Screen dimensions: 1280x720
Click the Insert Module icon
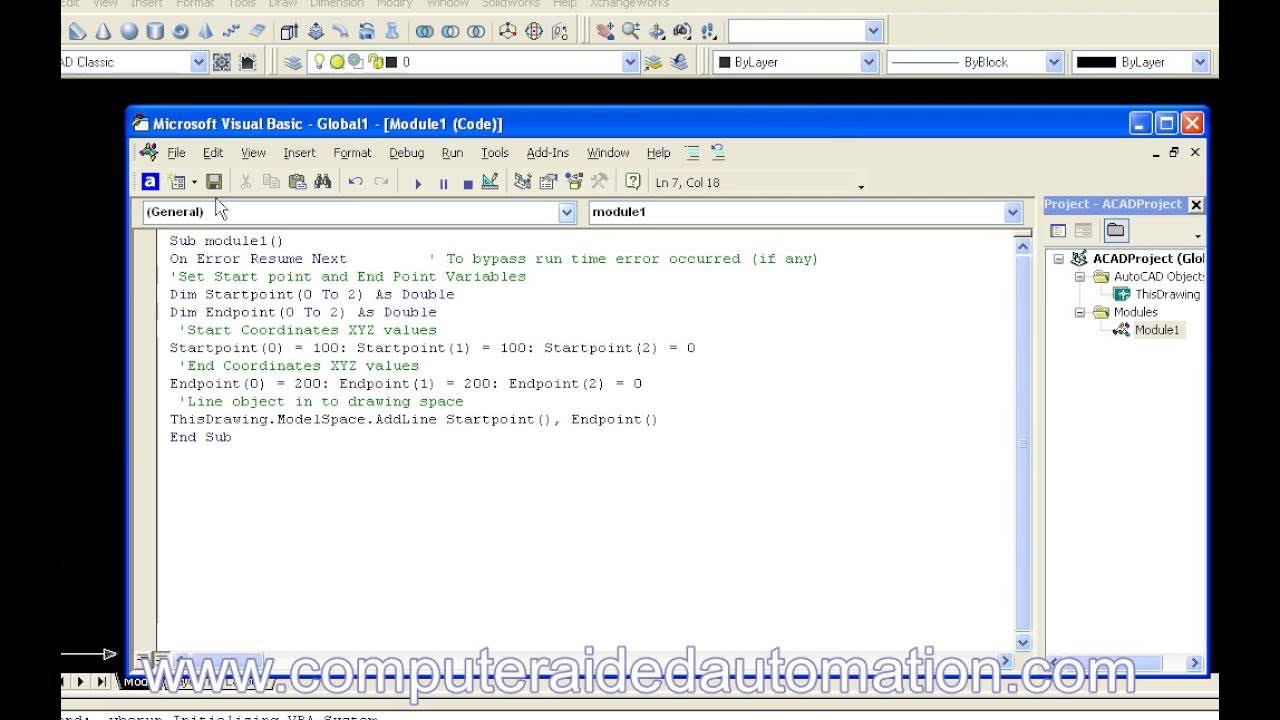tap(178, 182)
